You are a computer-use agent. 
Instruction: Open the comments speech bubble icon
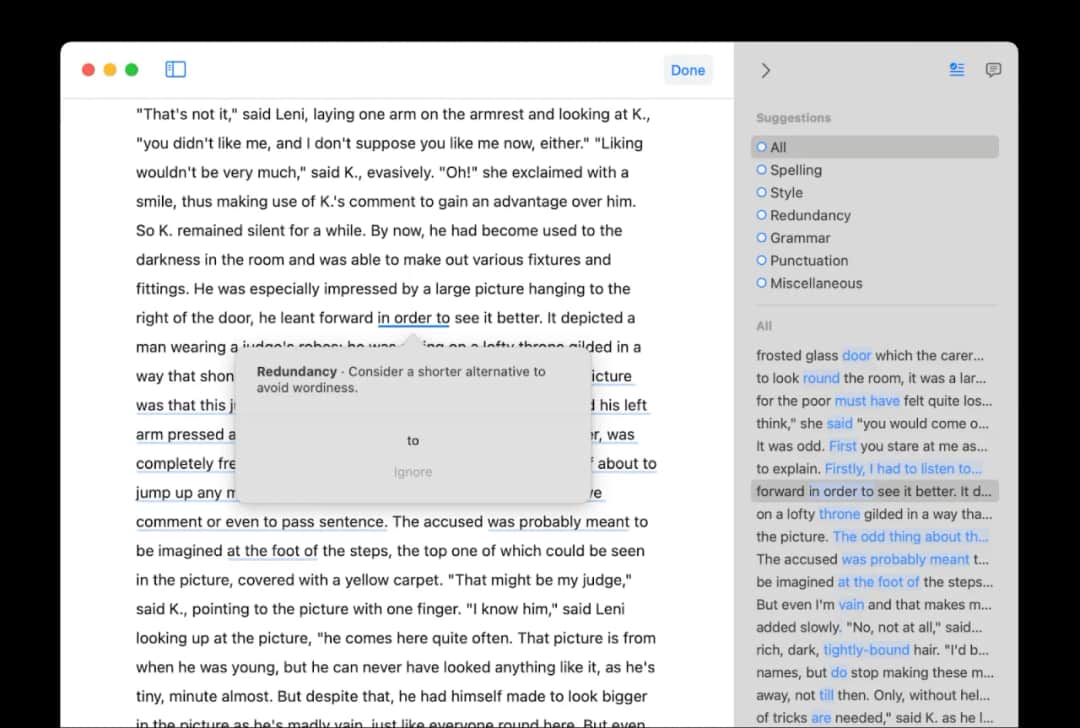coord(993,70)
